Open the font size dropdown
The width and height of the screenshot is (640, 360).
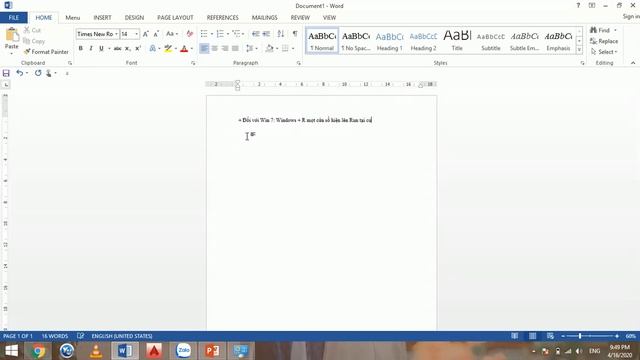point(136,34)
